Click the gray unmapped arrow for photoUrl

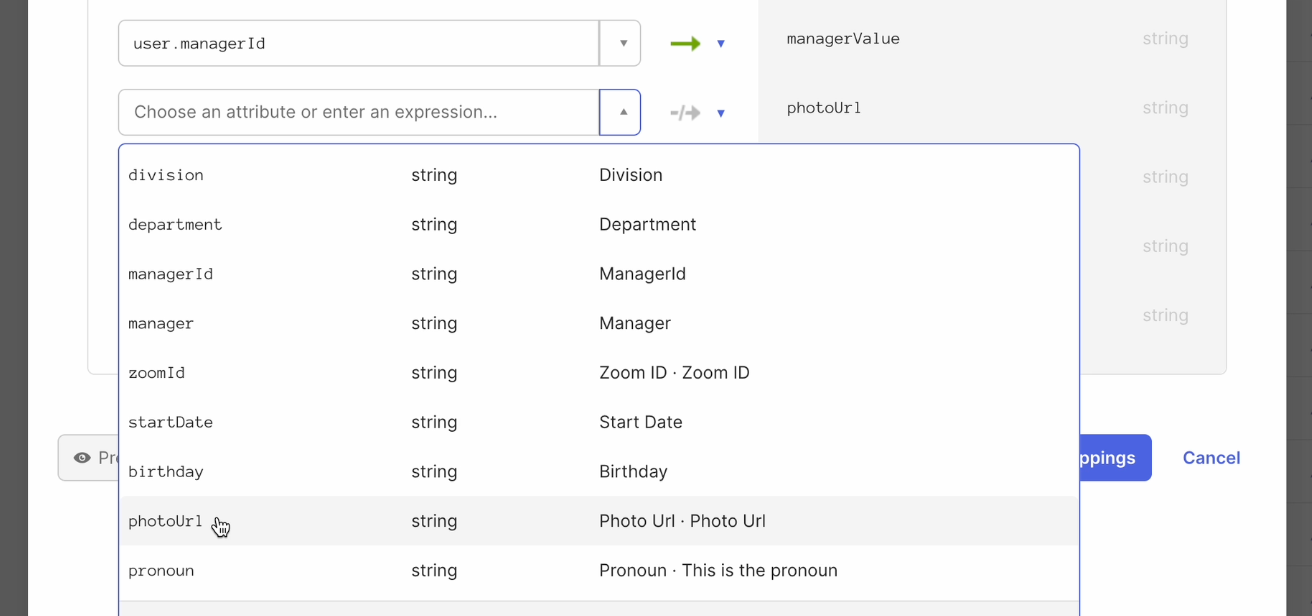(x=685, y=113)
